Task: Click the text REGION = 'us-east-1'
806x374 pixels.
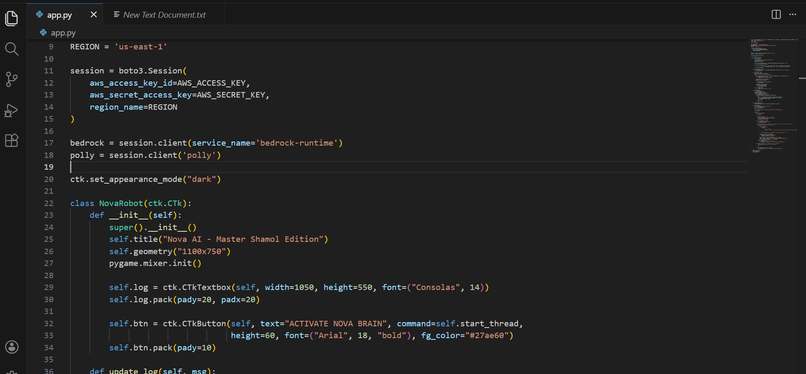Action: (119, 47)
